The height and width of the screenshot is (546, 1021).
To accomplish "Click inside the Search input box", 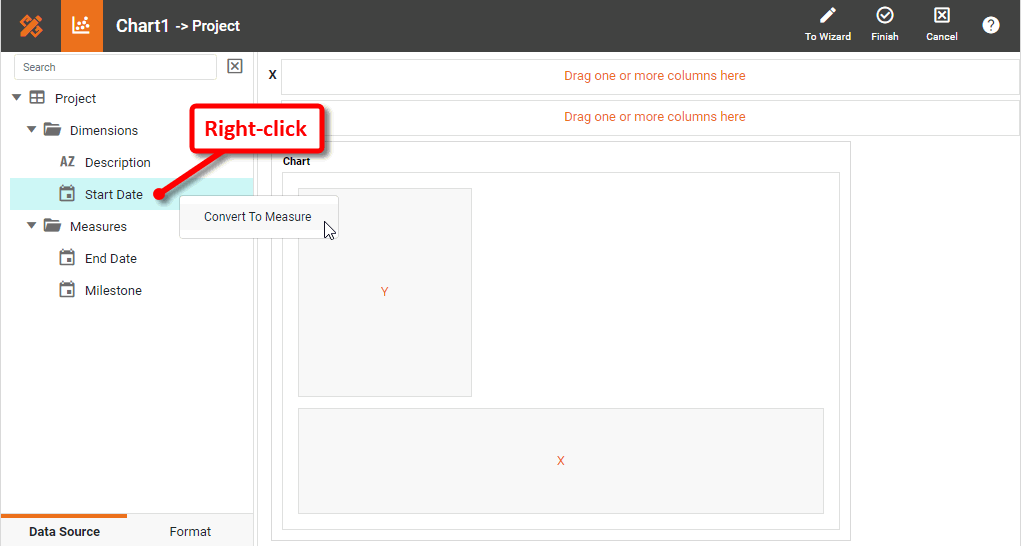I will tap(115, 67).
